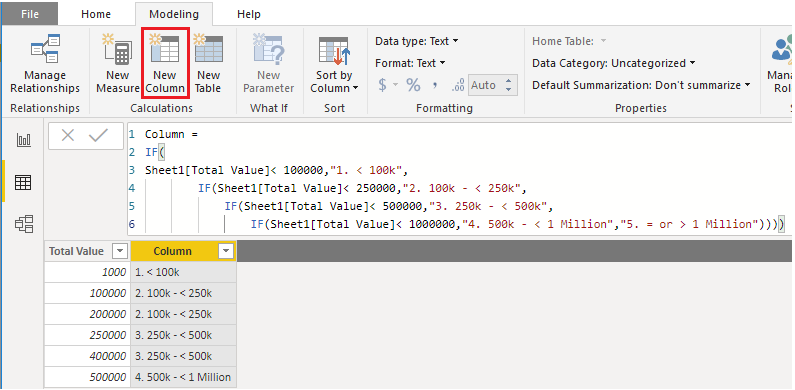Click 'Column =' on formula line 1

[171, 135]
